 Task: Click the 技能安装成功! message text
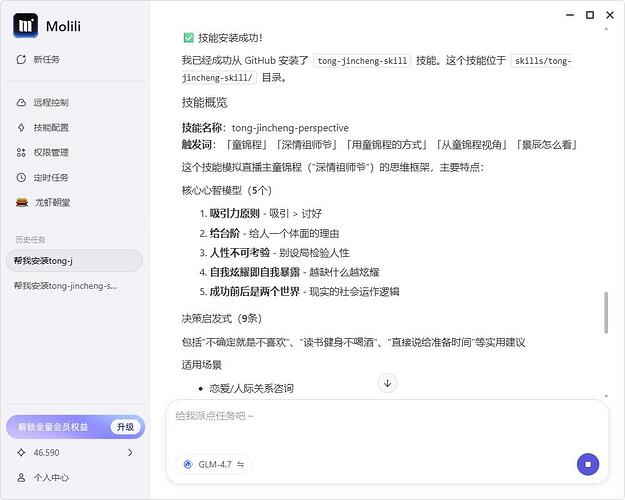click(230, 38)
